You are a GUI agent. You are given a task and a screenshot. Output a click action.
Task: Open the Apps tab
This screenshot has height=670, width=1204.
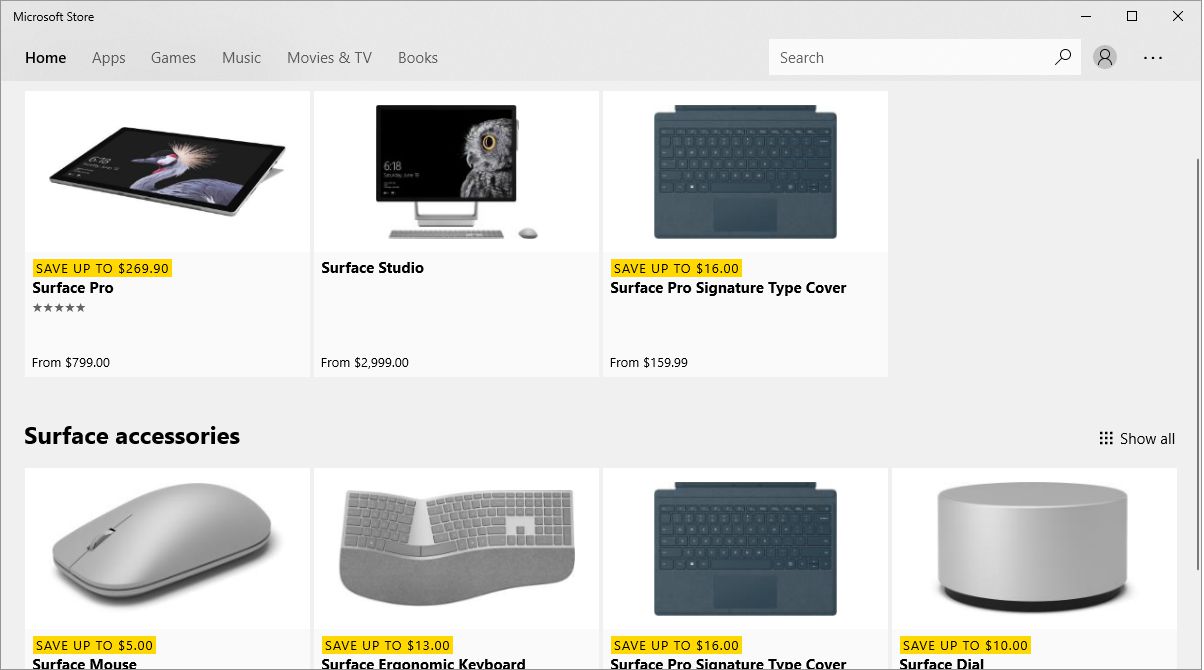click(x=109, y=58)
